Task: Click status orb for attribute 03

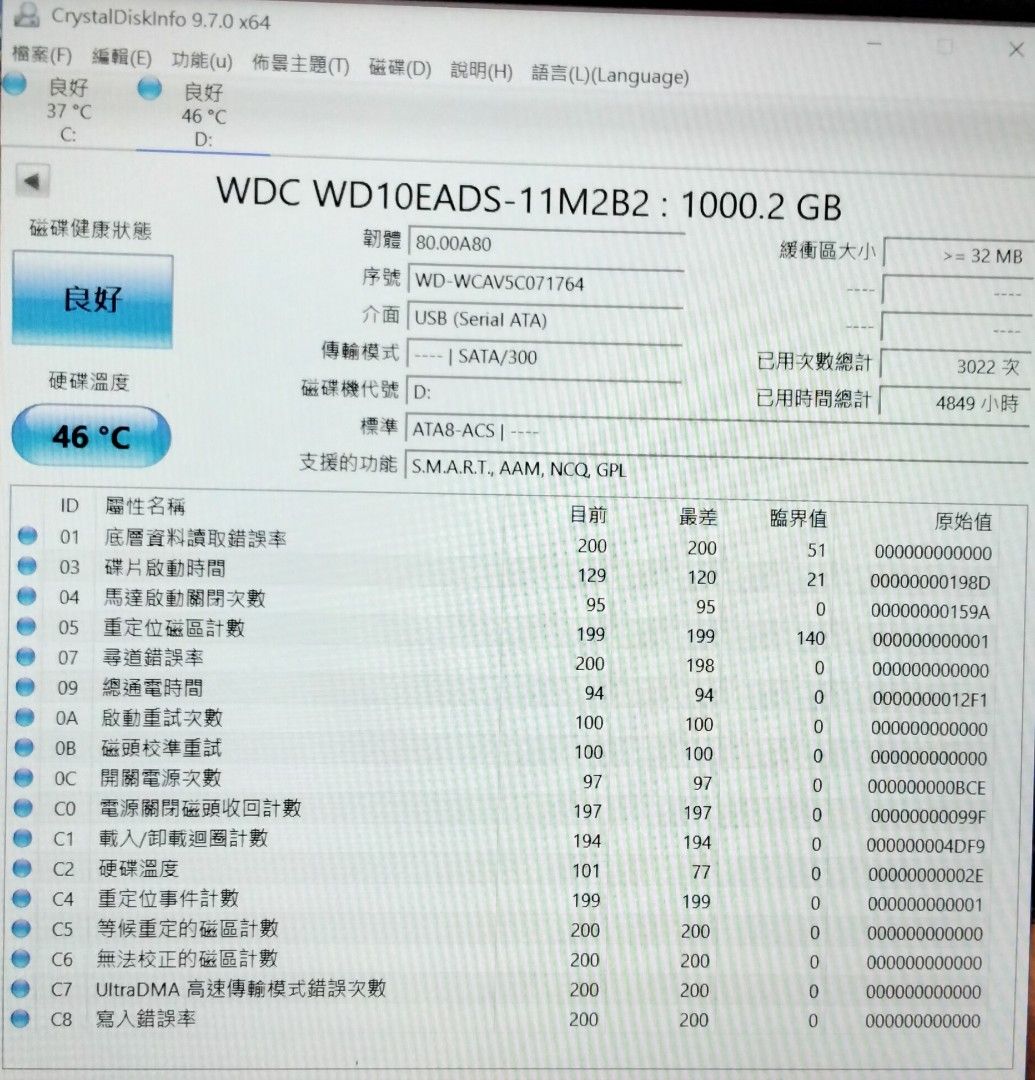Action: (x=27, y=565)
